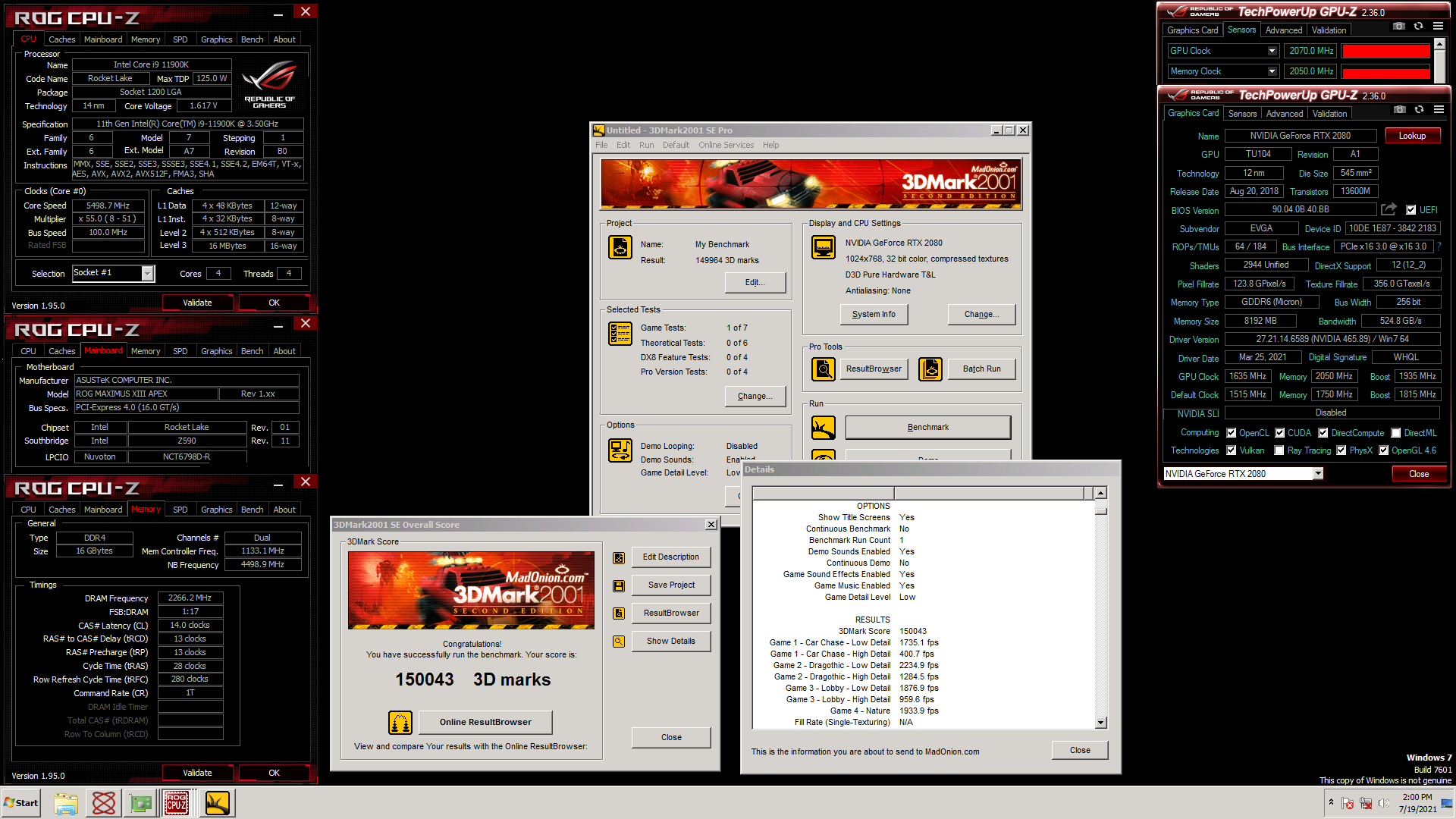Screen dimensions: 1456x819
Task: Toggle the OpenCL checkbox
Action: [x=1232, y=433]
